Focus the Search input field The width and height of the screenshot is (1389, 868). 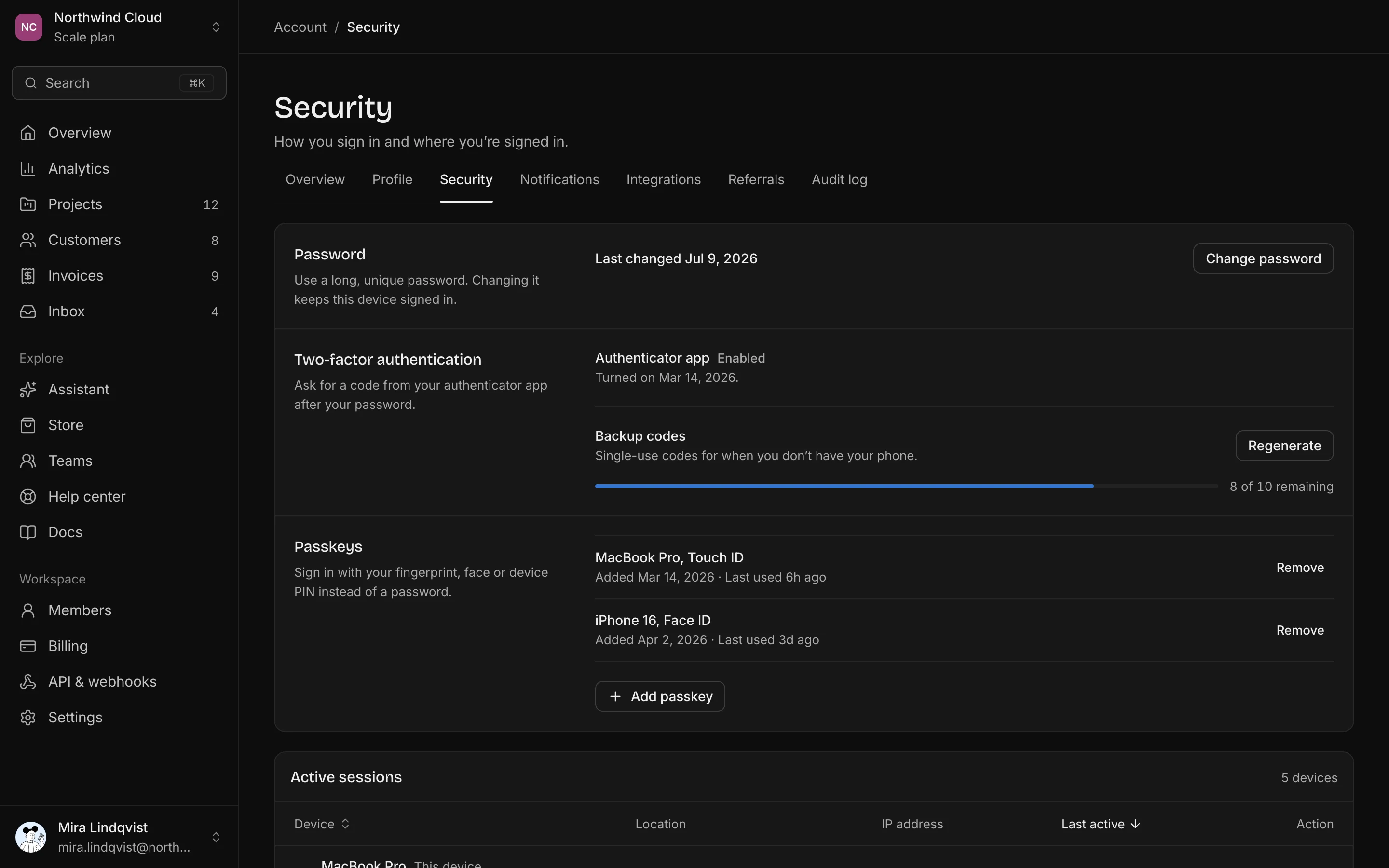[119, 83]
